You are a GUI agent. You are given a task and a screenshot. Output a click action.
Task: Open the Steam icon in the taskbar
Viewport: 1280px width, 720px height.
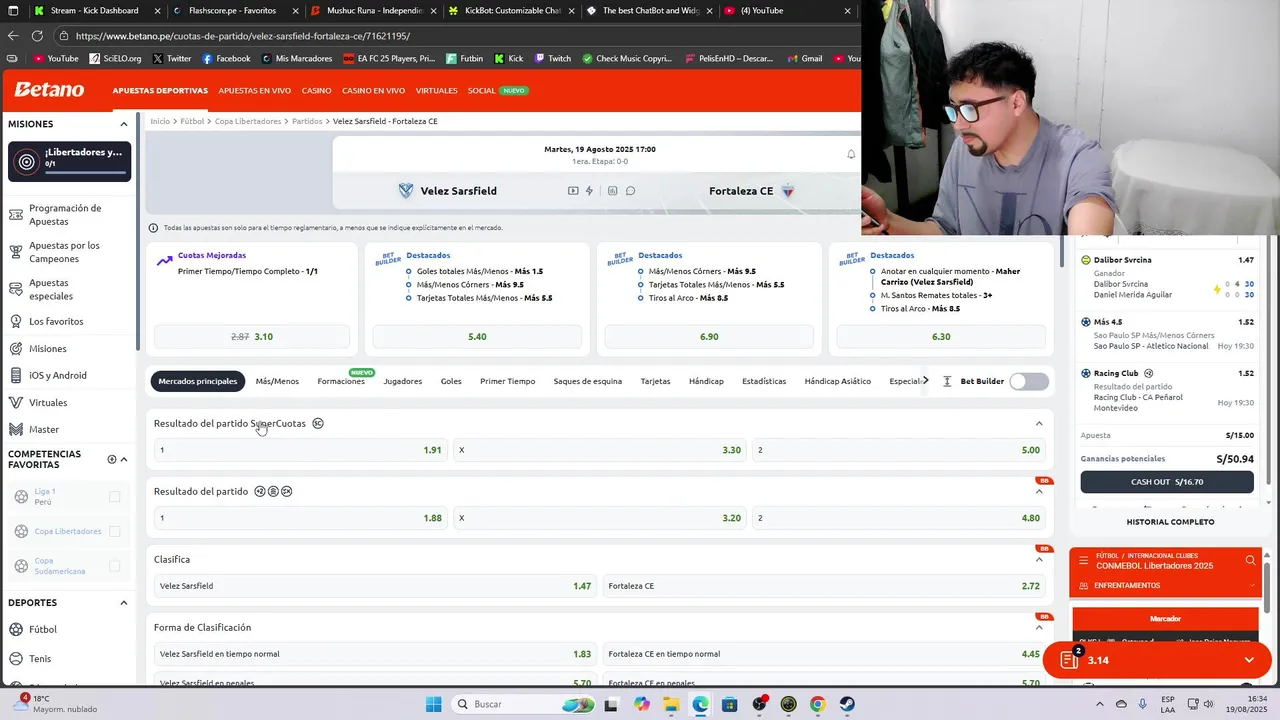846,704
